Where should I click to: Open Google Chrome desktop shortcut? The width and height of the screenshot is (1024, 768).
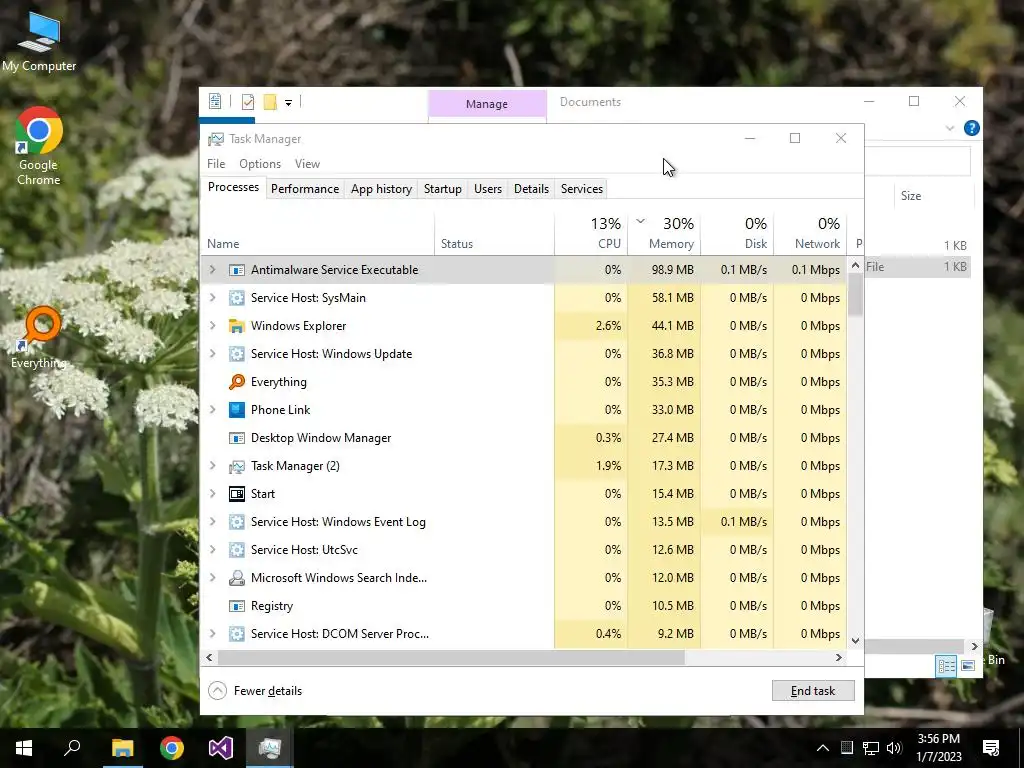pyautogui.click(x=39, y=146)
